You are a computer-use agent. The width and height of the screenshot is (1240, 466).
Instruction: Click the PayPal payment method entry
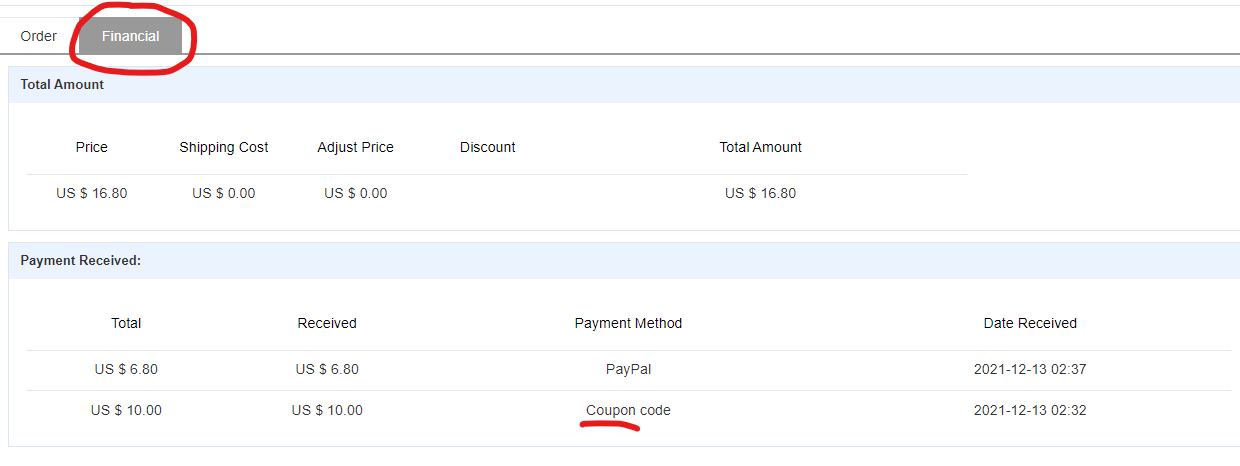(x=628, y=369)
